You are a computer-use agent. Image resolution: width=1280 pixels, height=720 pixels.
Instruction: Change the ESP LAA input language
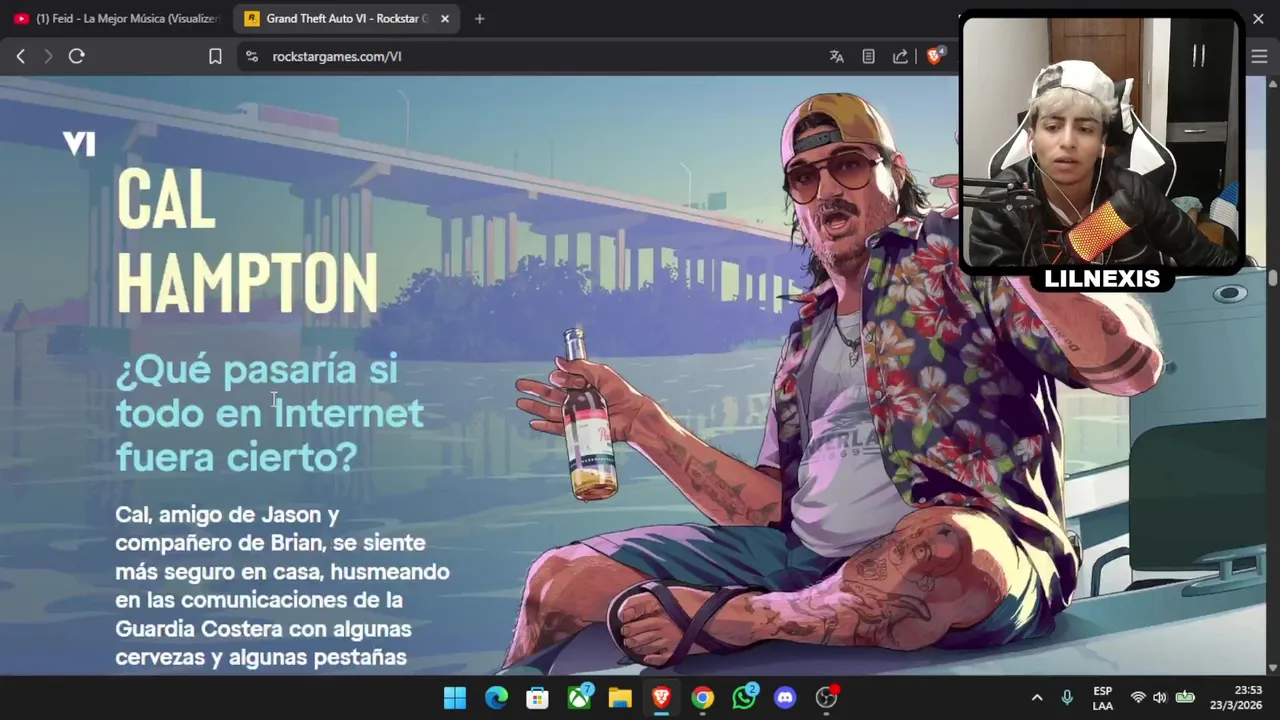[1103, 698]
